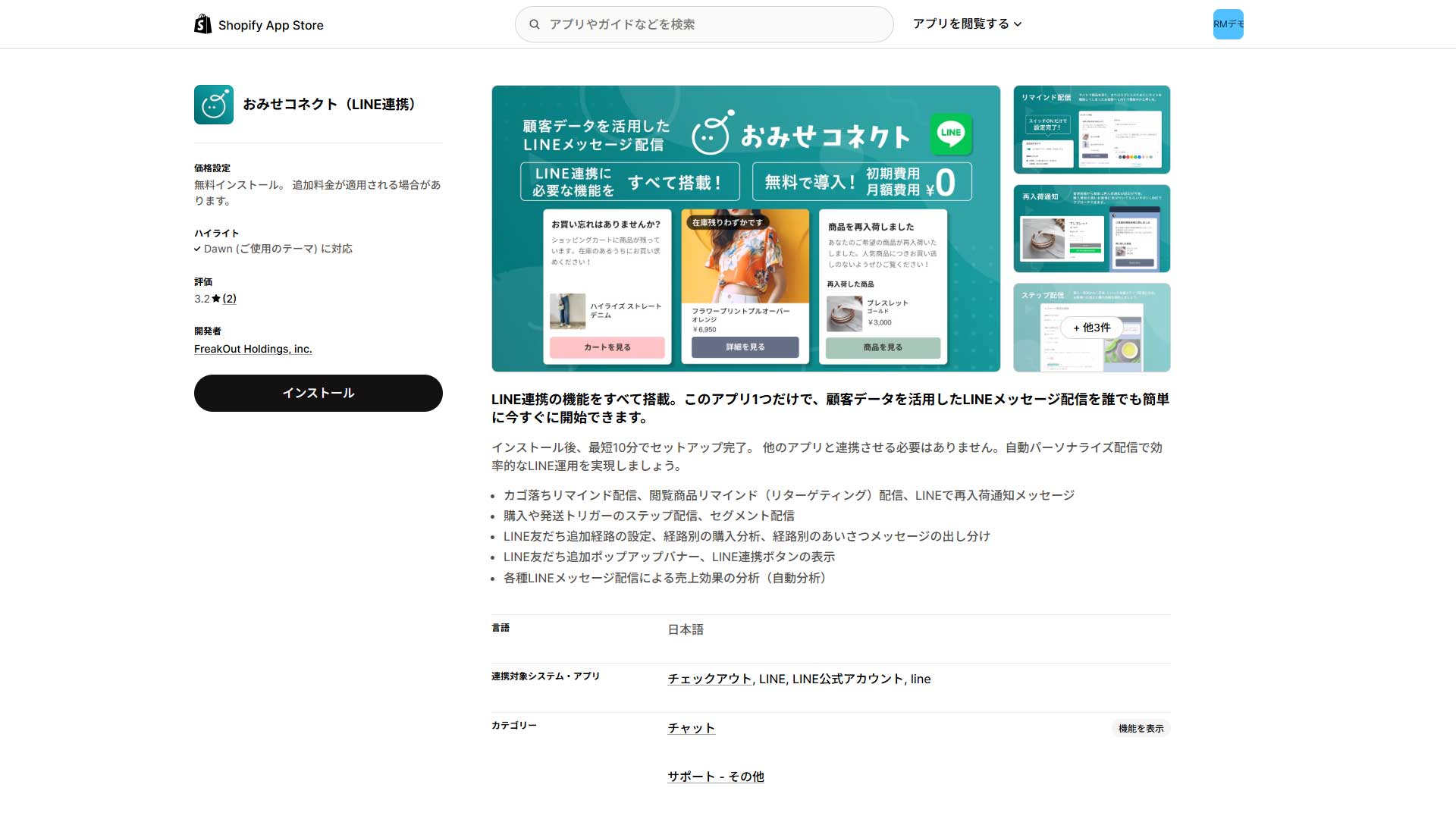Click the Dawn theme compatibility checkmark
The width and height of the screenshot is (1456, 819).
coord(197,249)
